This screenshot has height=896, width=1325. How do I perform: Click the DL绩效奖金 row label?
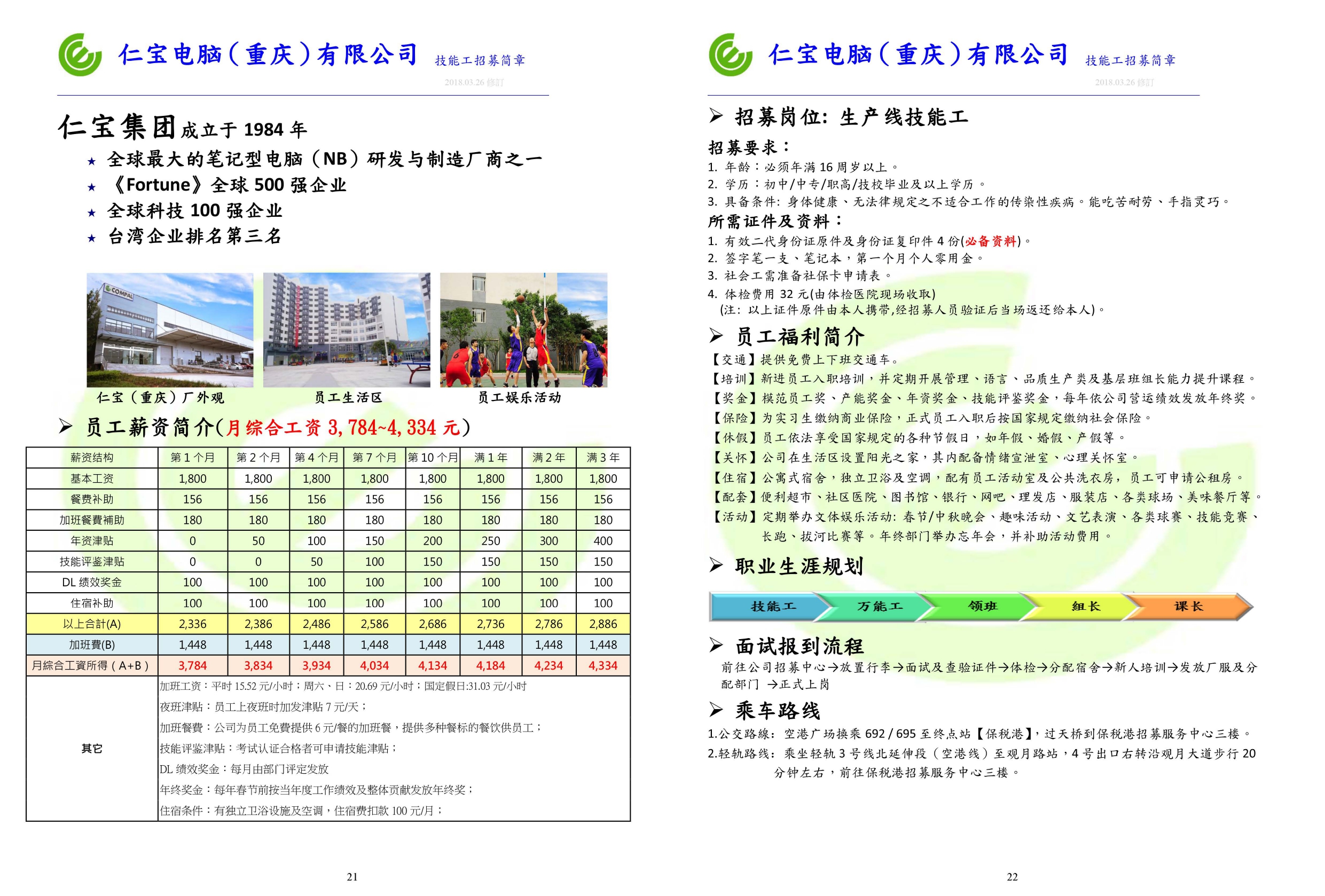click(92, 583)
